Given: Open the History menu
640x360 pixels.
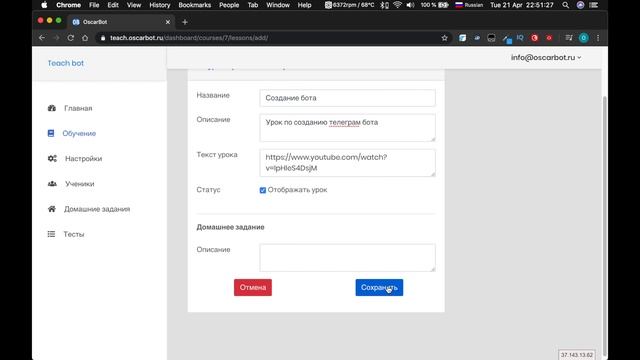Looking at the screenshot, I should click(x=160, y=5).
